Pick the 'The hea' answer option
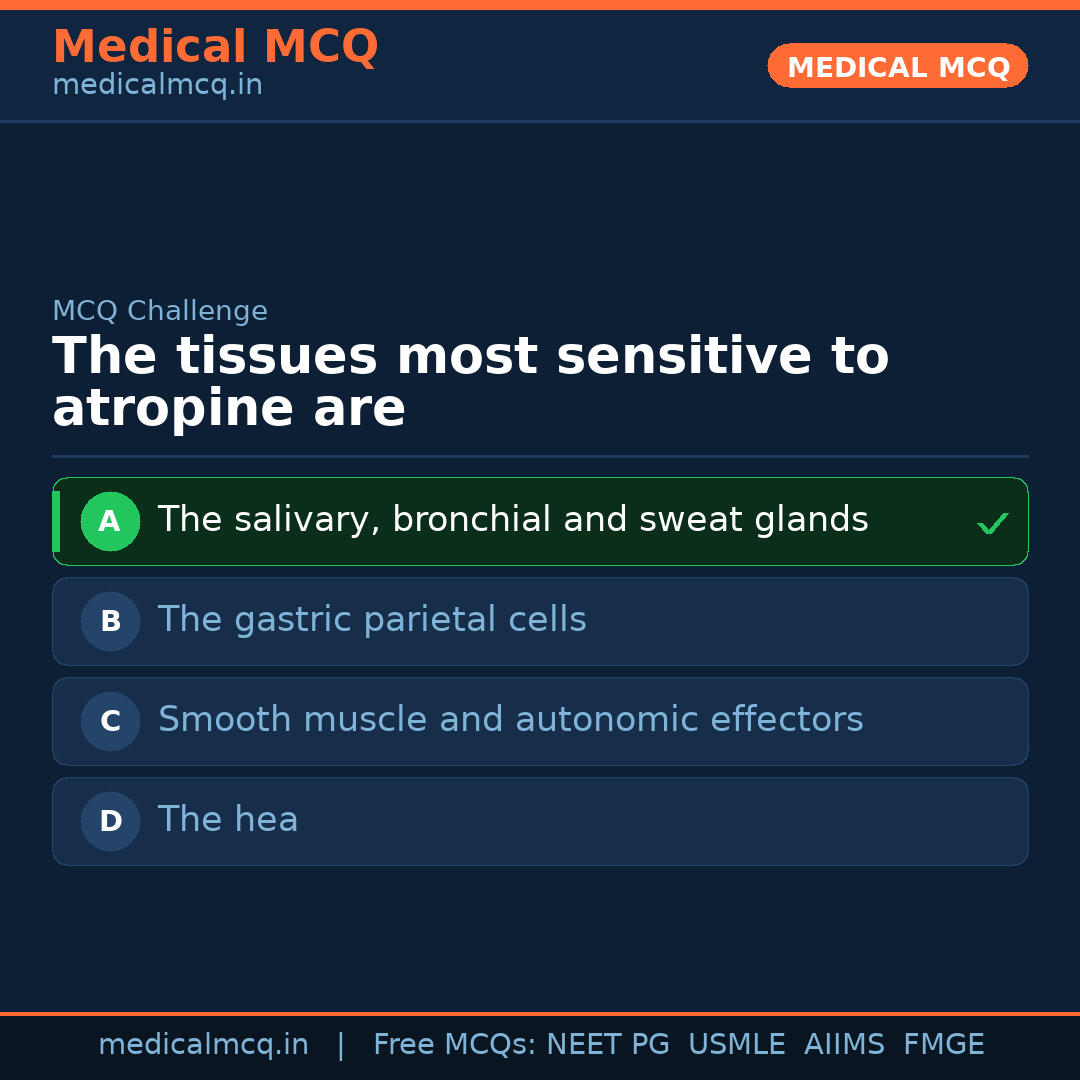Image resolution: width=1080 pixels, height=1080 pixels. pos(228,820)
